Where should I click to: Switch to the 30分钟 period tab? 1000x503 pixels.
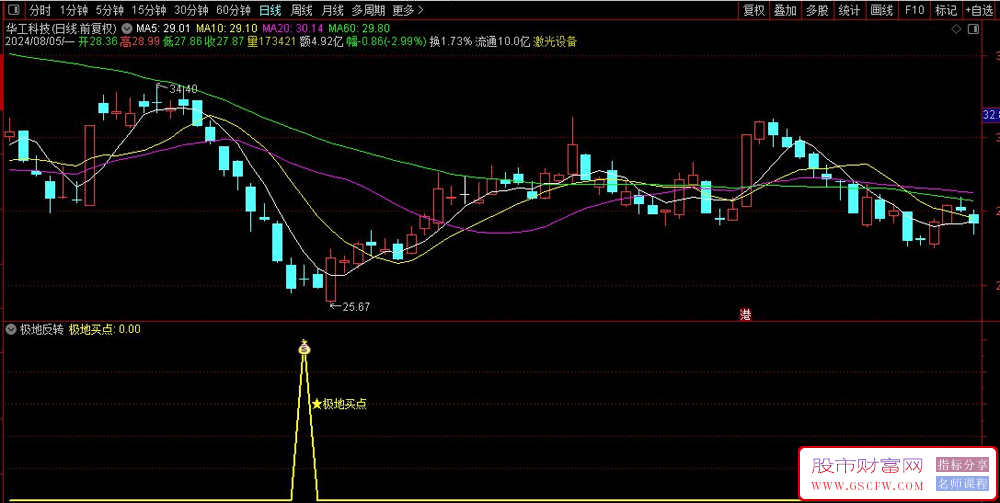(x=191, y=10)
